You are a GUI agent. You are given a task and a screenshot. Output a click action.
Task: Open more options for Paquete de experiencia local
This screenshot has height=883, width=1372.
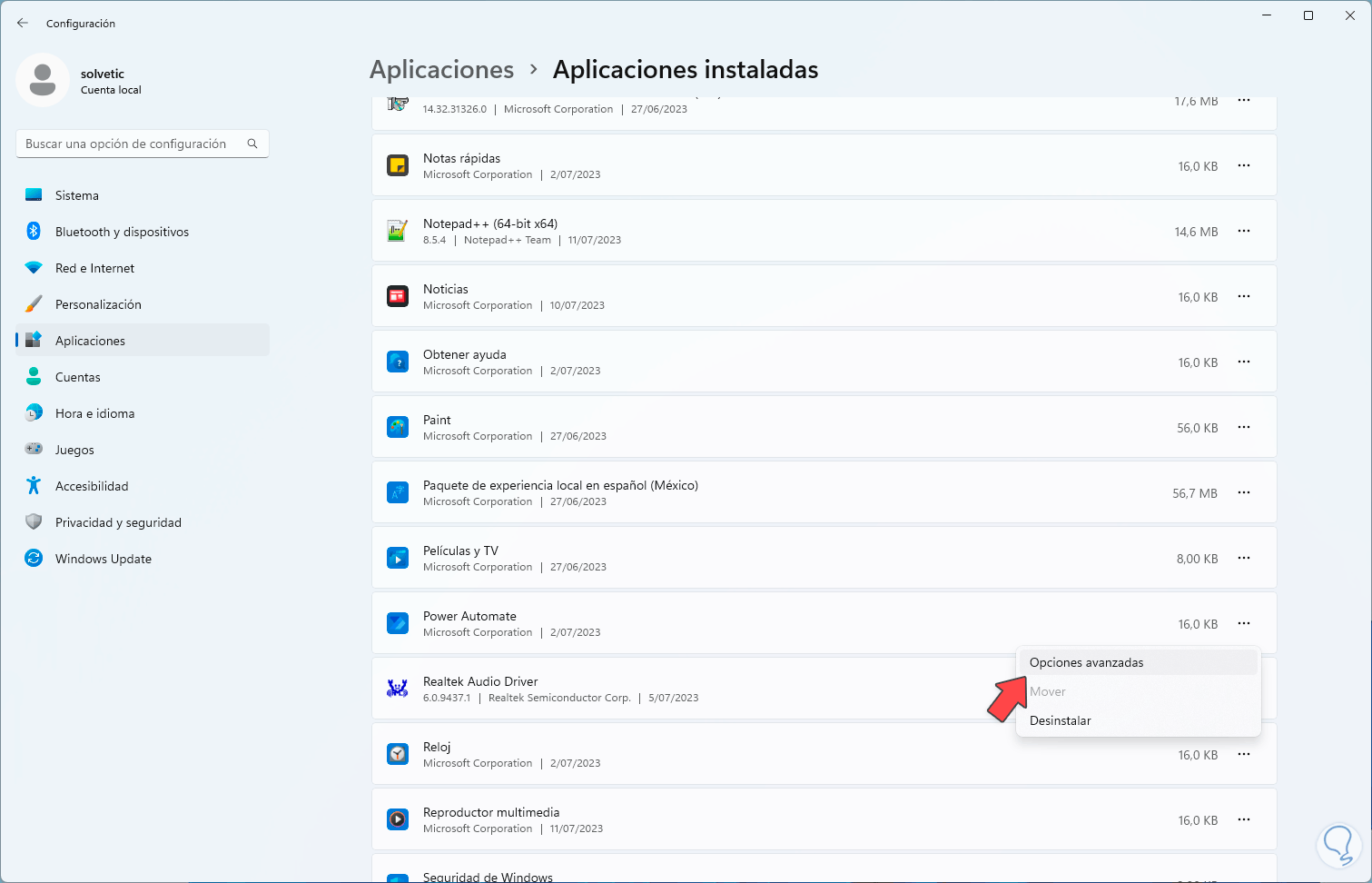tap(1244, 492)
